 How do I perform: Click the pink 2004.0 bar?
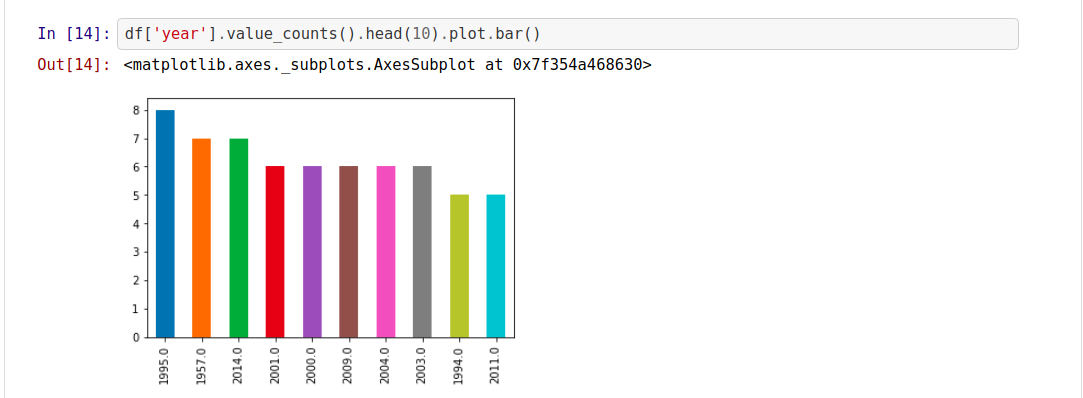point(385,252)
